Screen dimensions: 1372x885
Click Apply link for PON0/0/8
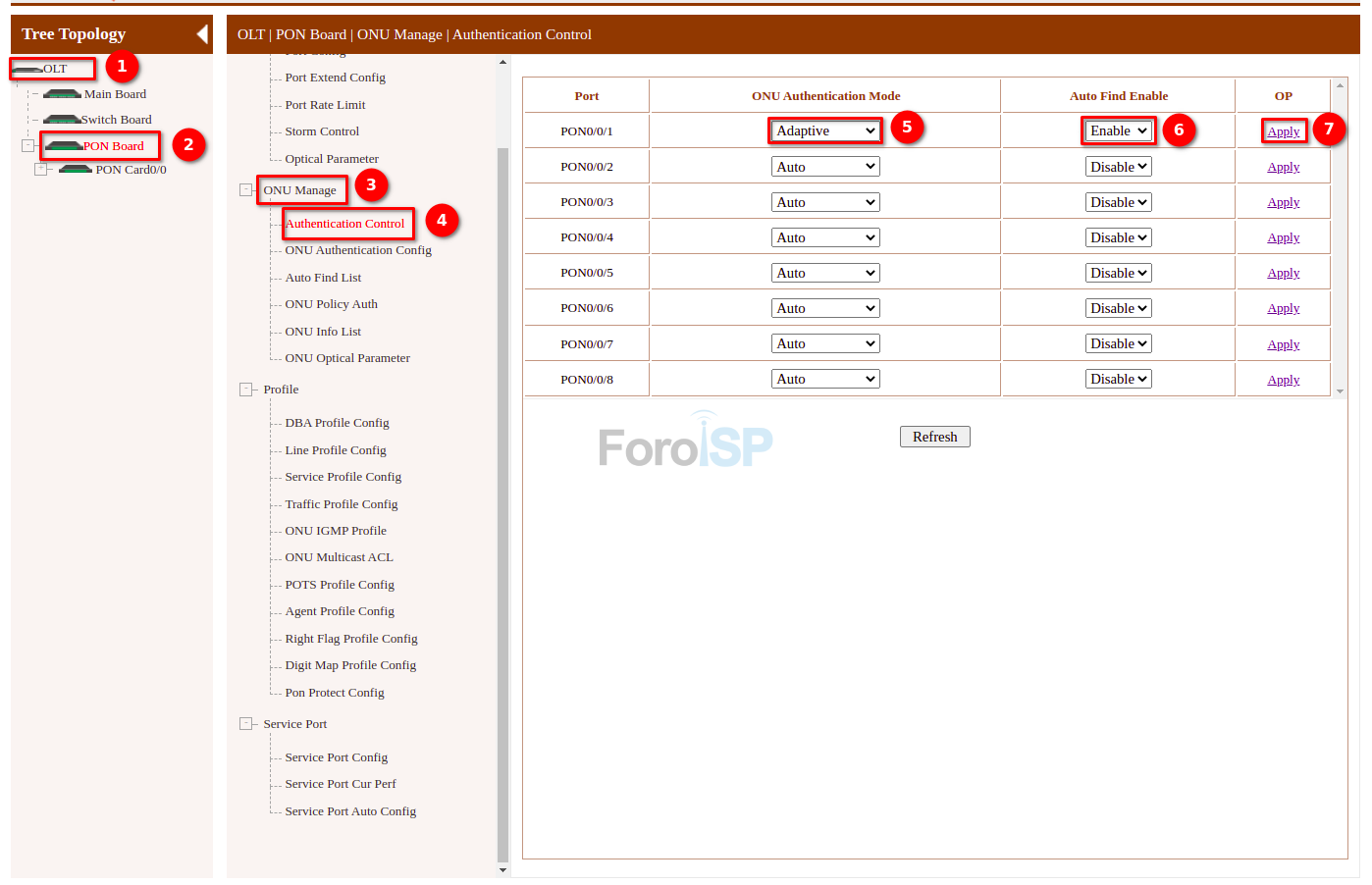pyautogui.click(x=1283, y=380)
